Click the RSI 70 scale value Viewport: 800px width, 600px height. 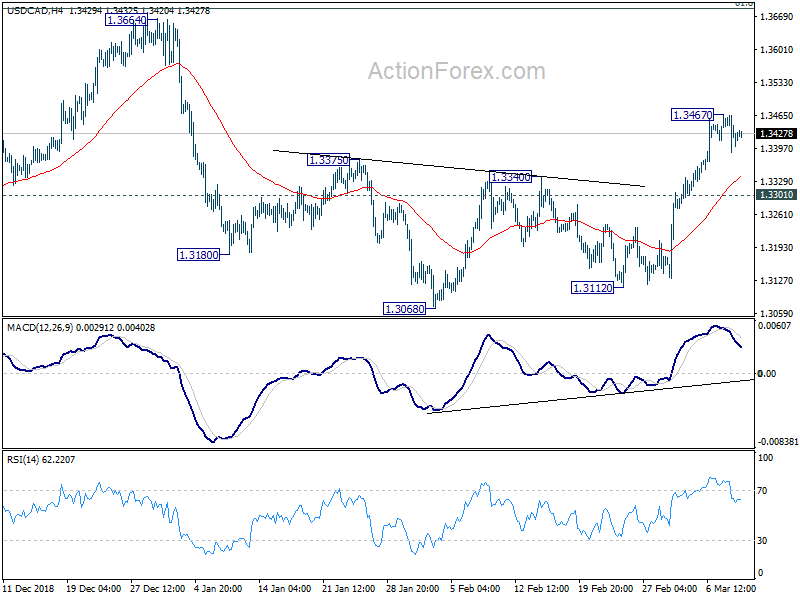762,491
